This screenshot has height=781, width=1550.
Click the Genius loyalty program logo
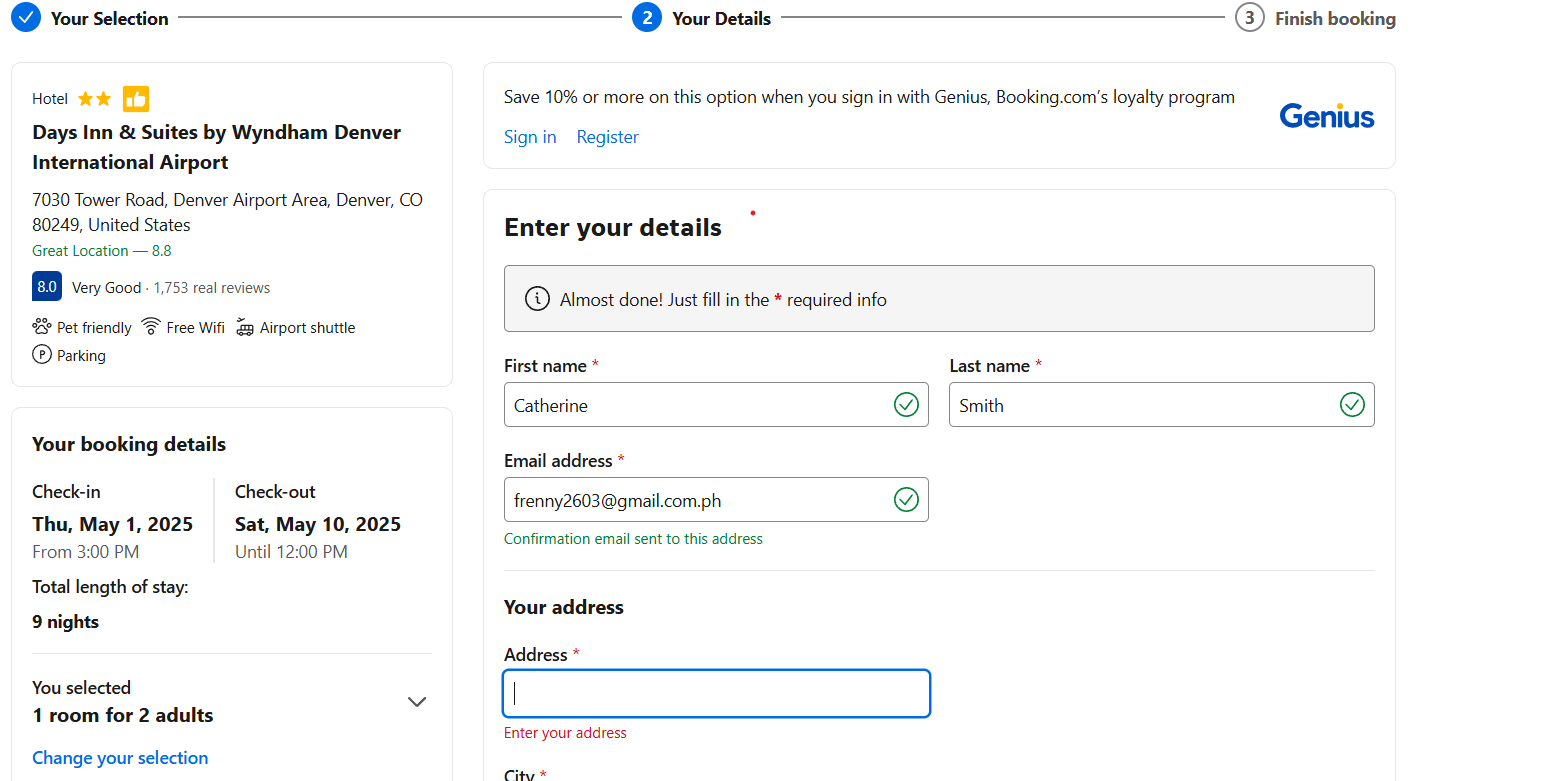tap(1326, 116)
